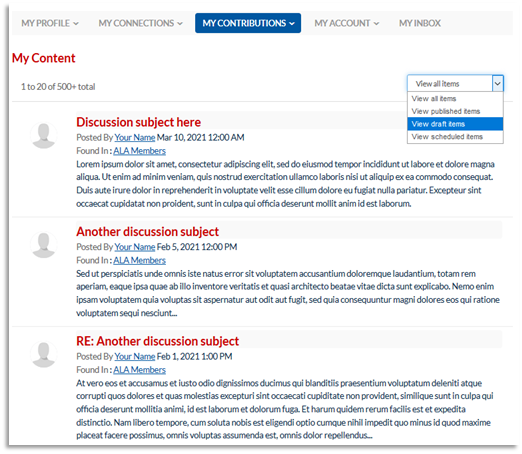Open the 'Discussion subject here' post
Screen dimensions: 522x454
(x=138, y=122)
